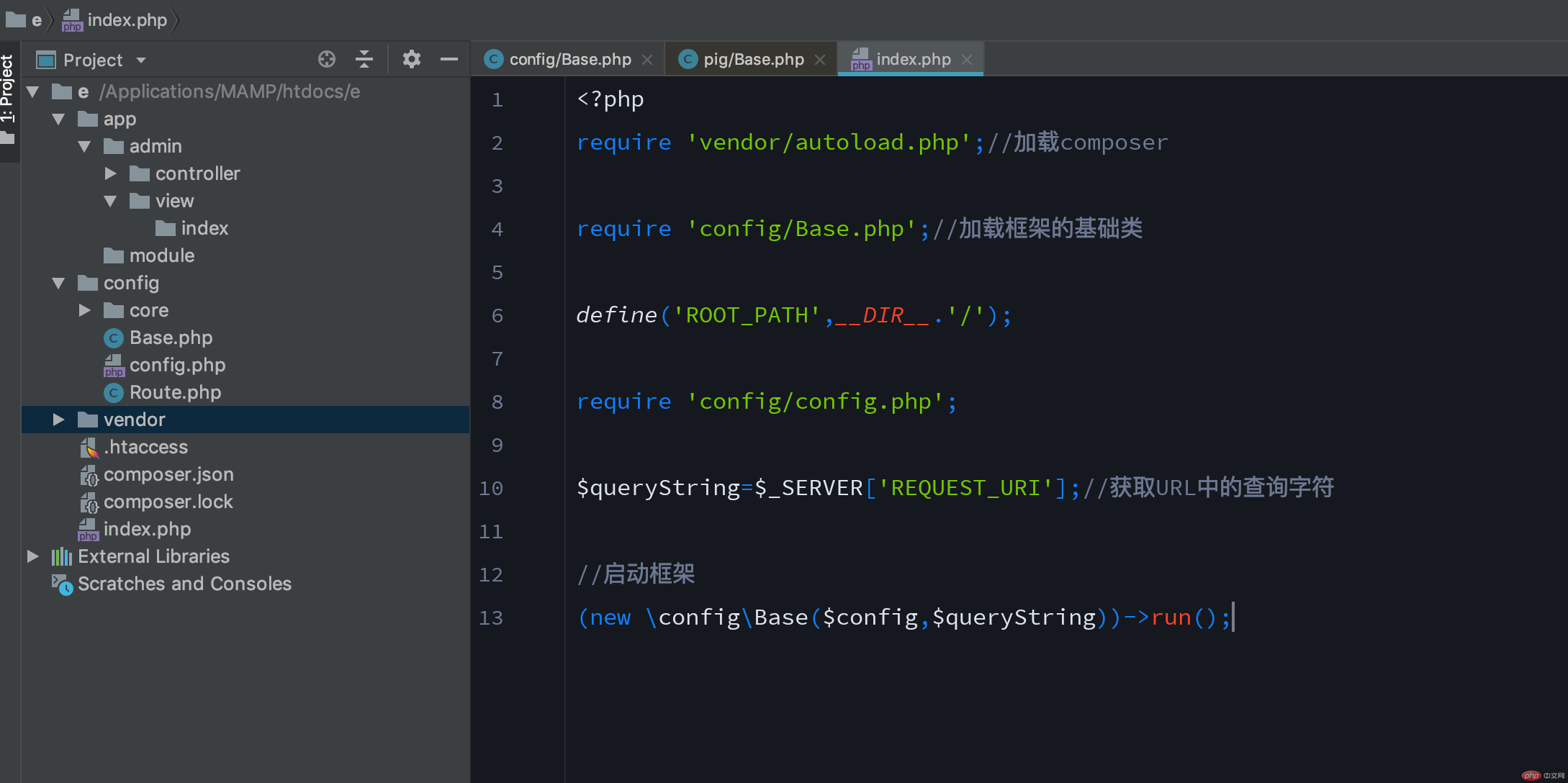Expand the controller folder

(x=111, y=173)
